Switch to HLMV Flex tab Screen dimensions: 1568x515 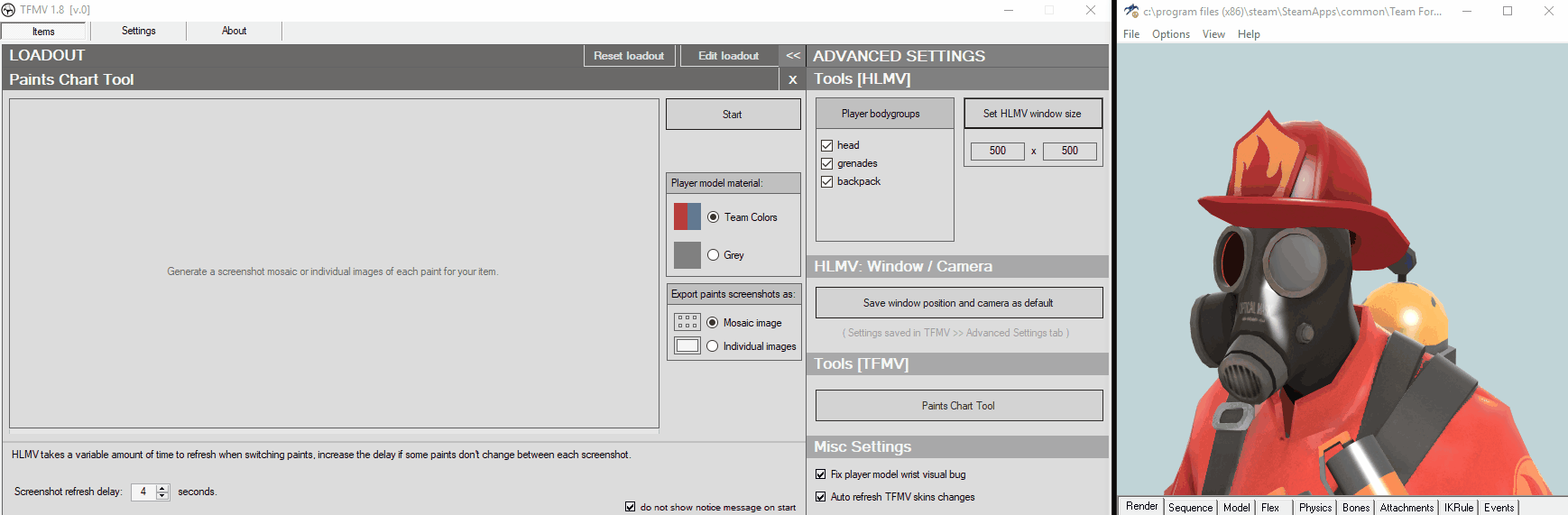[x=1270, y=508]
